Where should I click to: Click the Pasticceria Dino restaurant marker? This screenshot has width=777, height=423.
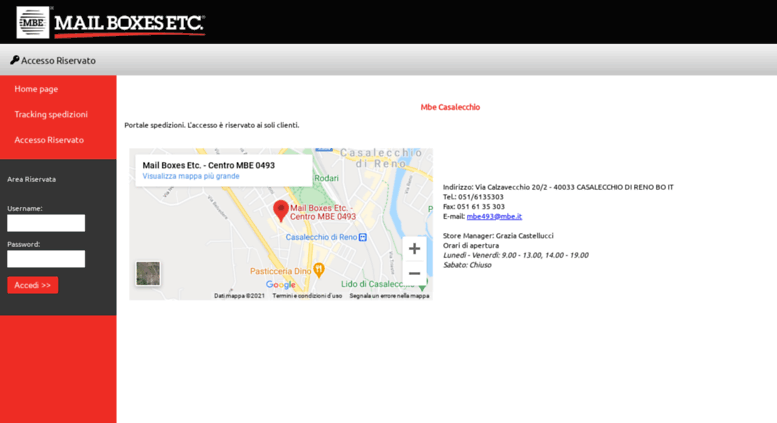pyautogui.click(x=319, y=270)
